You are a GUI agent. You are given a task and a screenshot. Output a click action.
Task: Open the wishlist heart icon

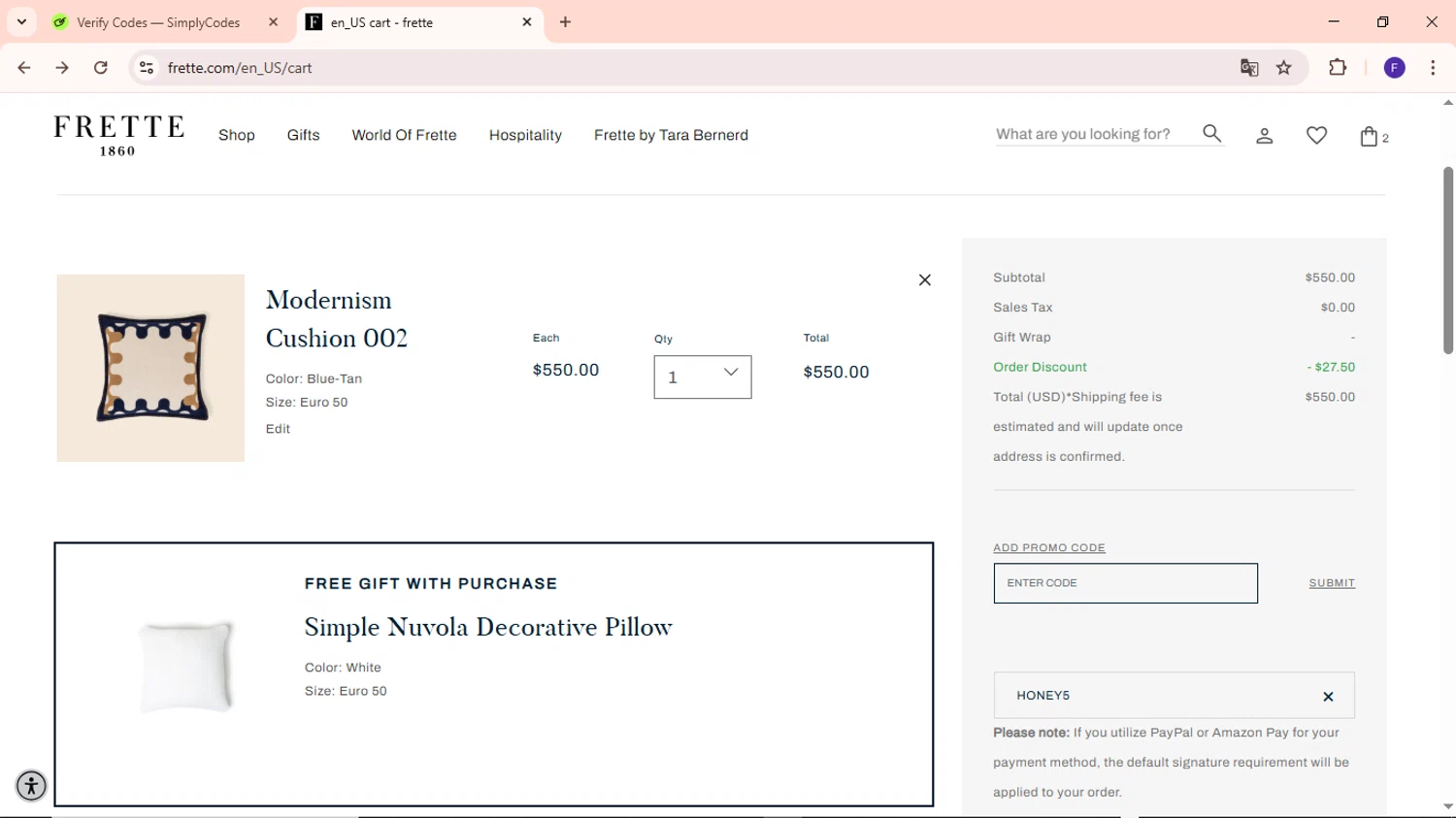(x=1316, y=136)
